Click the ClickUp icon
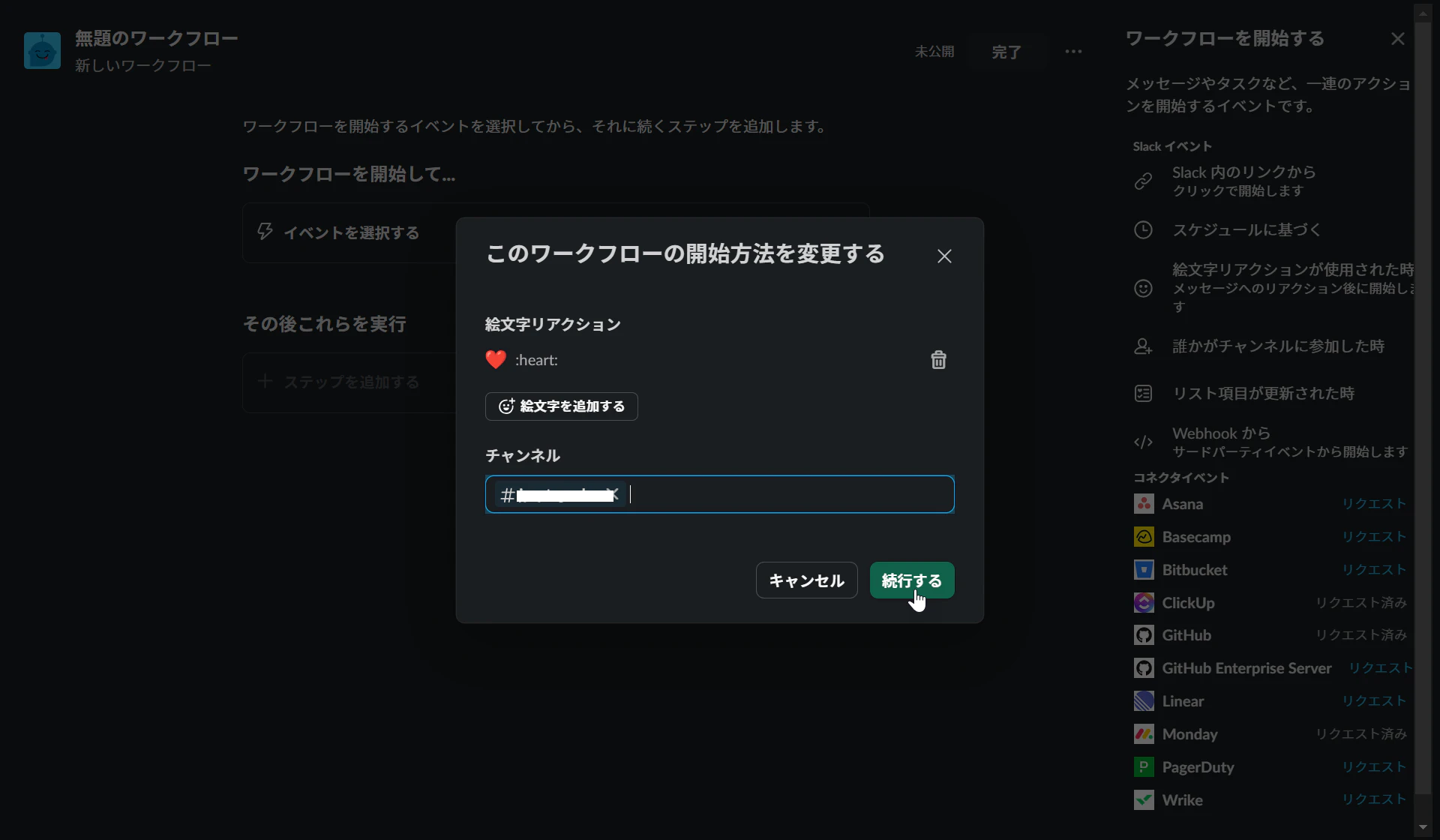This screenshot has width=1440, height=840. click(1144, 603)
